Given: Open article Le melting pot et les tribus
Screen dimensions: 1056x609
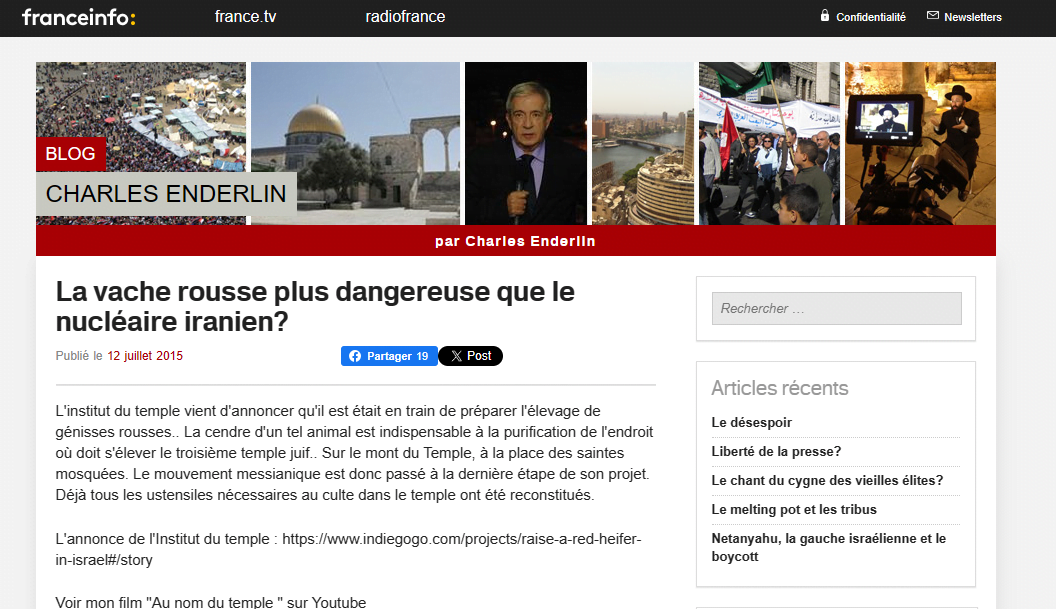Looking at the screenshot, I should pyautogui.click(x=794, y=509).
